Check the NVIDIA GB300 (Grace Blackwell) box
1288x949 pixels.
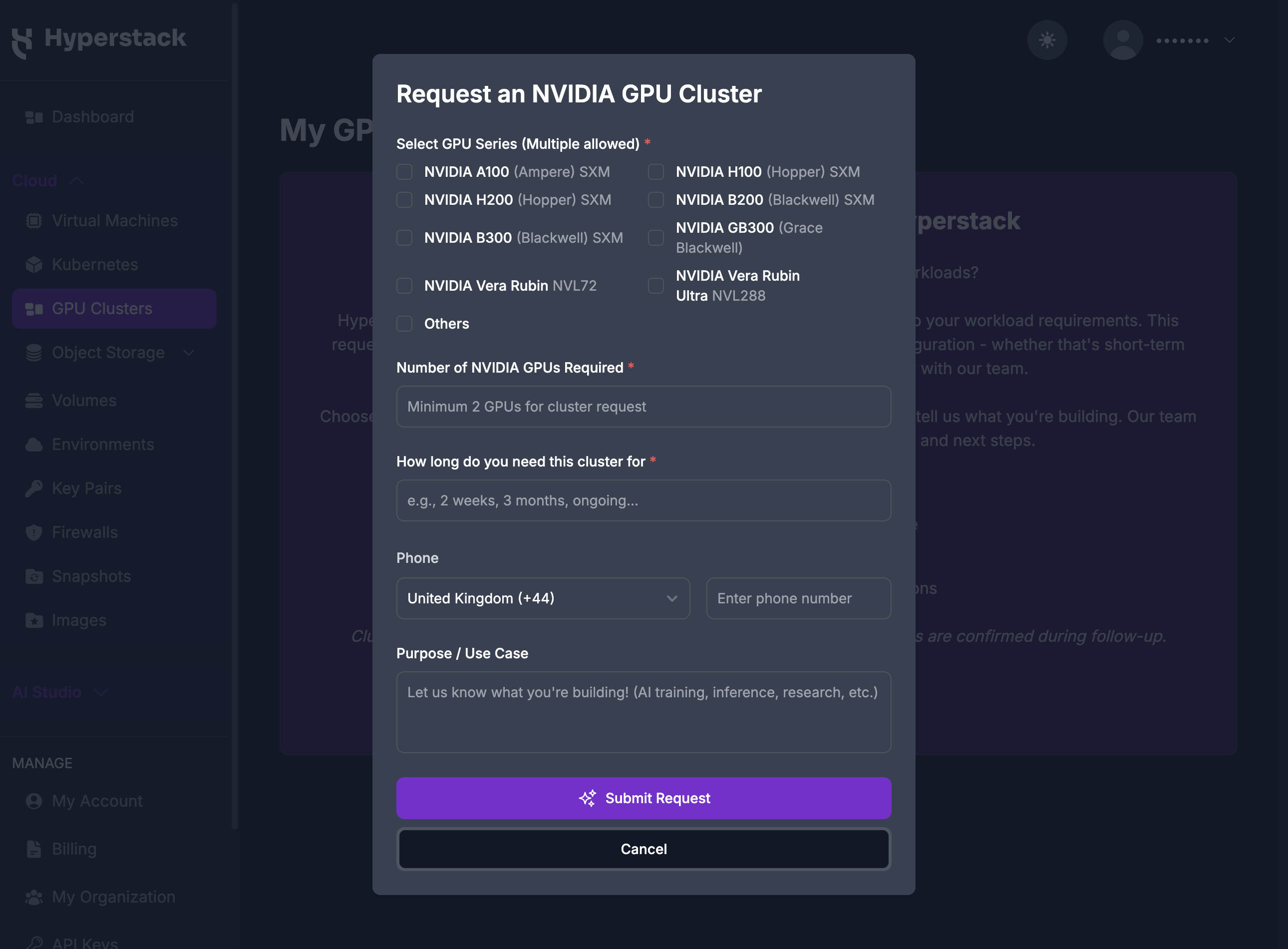pyautogui.click(x=656, y=238)
